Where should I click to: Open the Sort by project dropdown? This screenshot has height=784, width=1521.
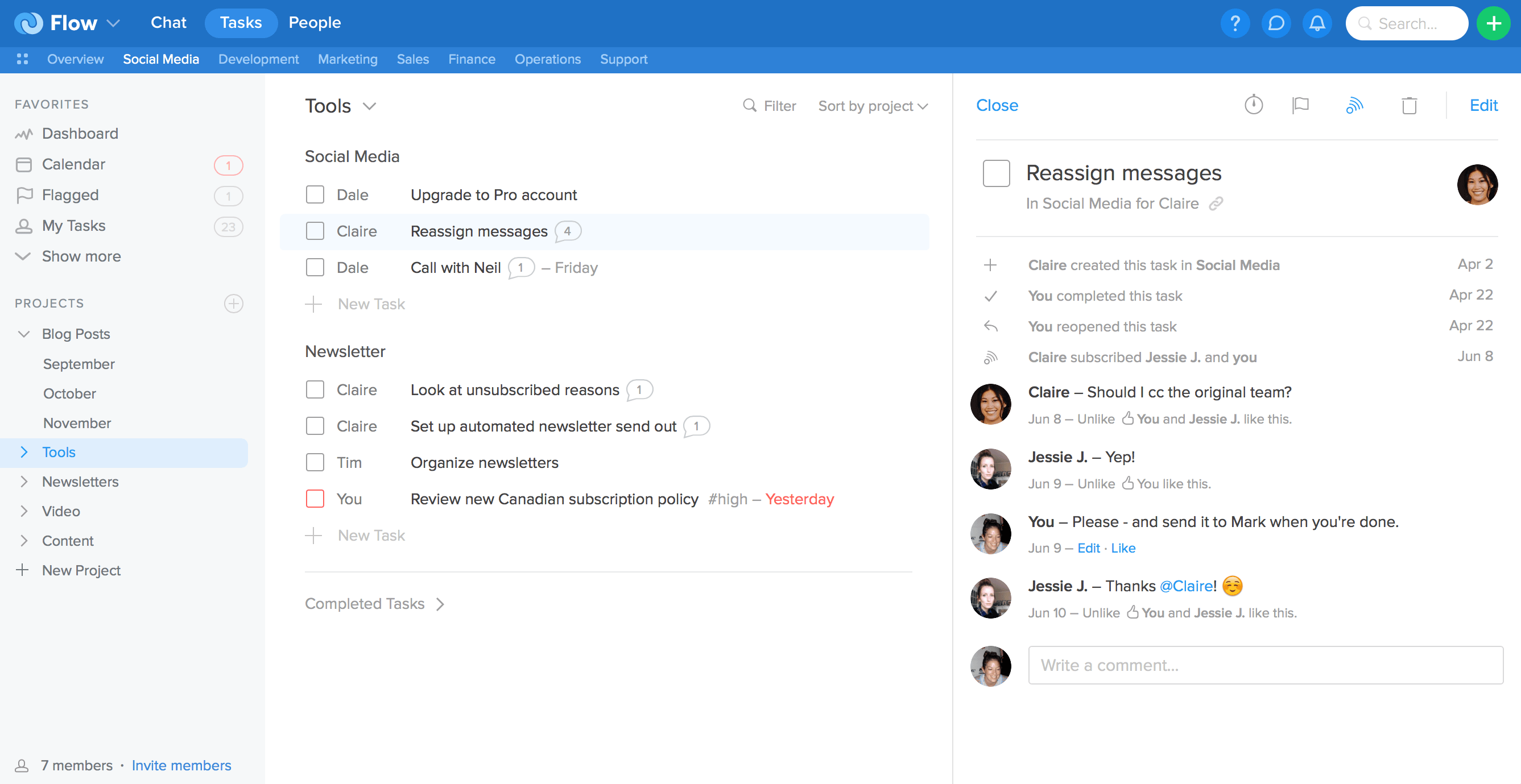coord(873,106)
